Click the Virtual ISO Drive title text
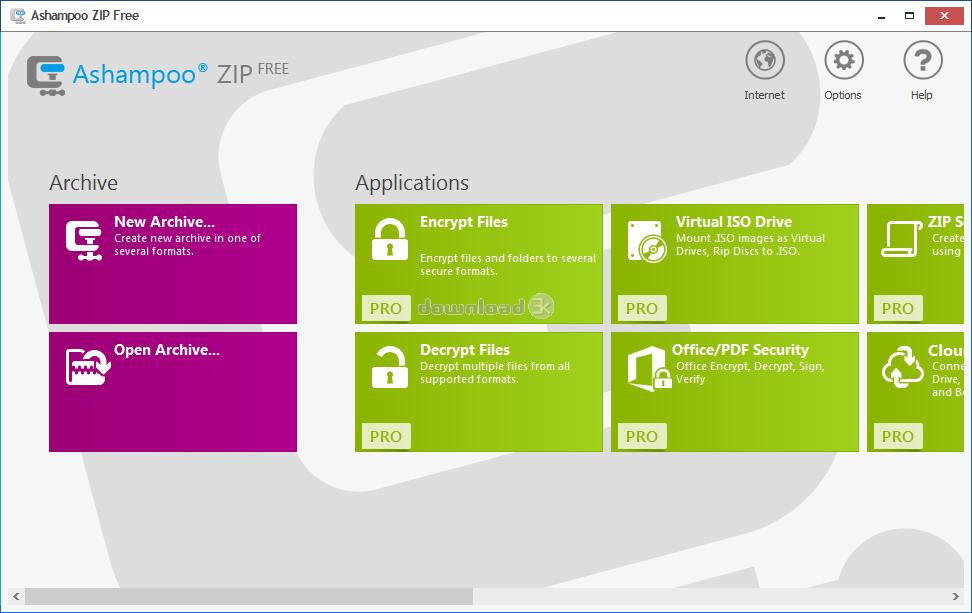Screen dimensions: 972x613 (x=734, y=222)
